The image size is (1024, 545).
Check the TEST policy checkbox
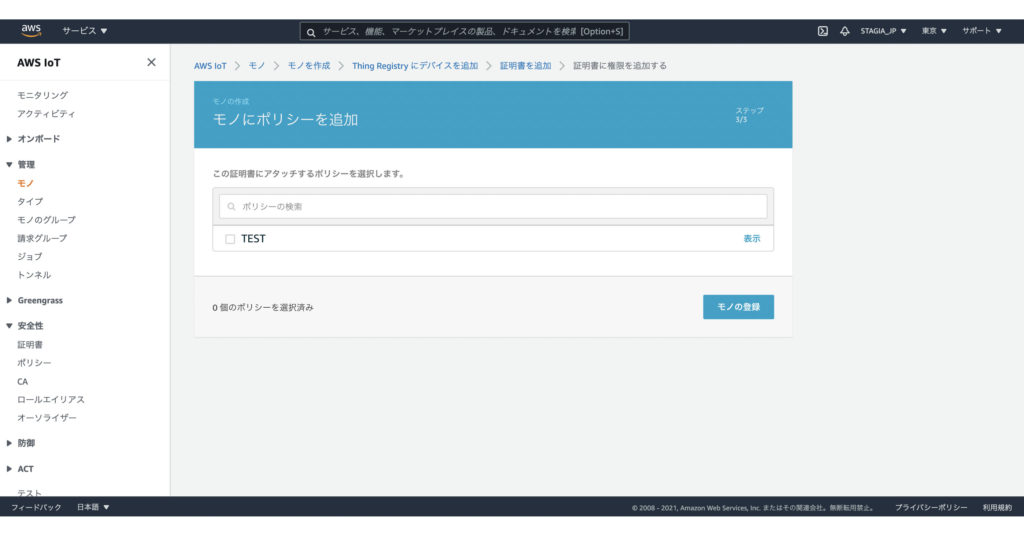click(x=230, y=239)
